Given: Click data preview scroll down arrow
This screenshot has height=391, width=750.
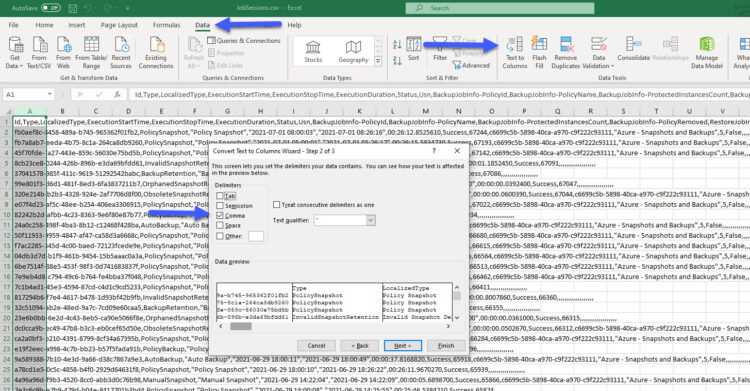Looking at the screenshot, I should 457,317.
